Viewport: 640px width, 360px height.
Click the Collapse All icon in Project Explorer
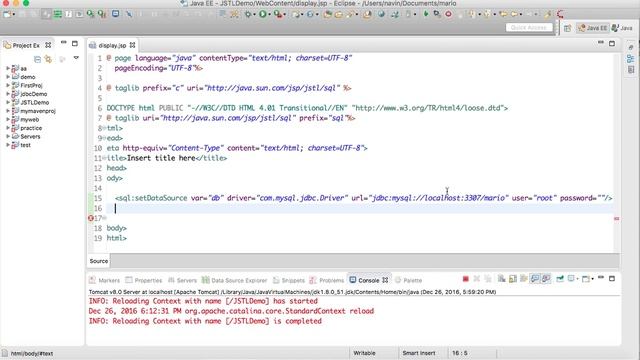37,59
